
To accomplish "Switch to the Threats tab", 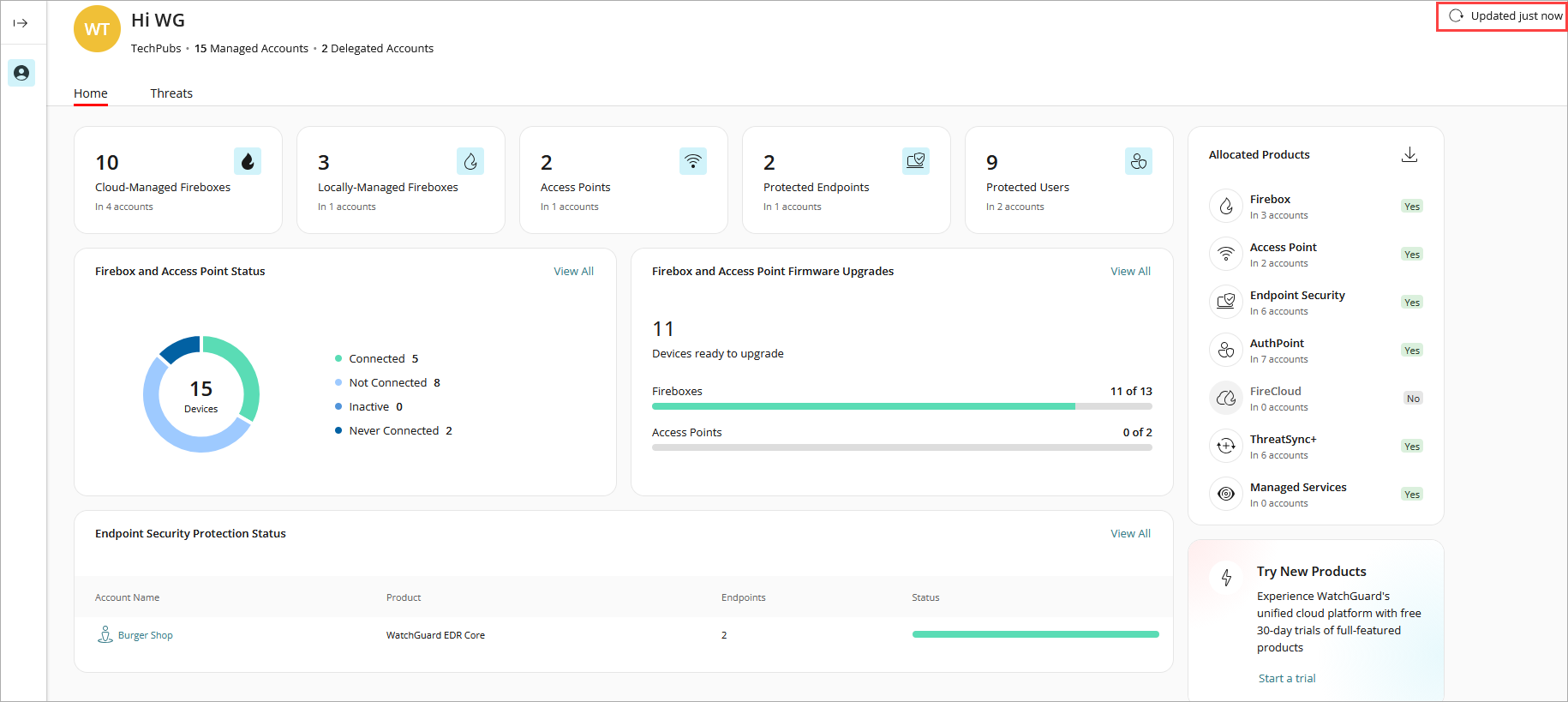I will point(171,93).
